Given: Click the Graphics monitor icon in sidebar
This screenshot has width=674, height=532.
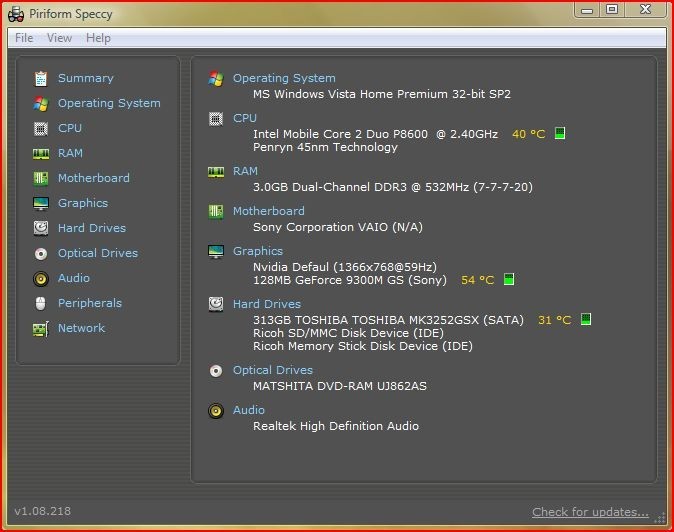Looking at the screenshot, I should point(41,203).
